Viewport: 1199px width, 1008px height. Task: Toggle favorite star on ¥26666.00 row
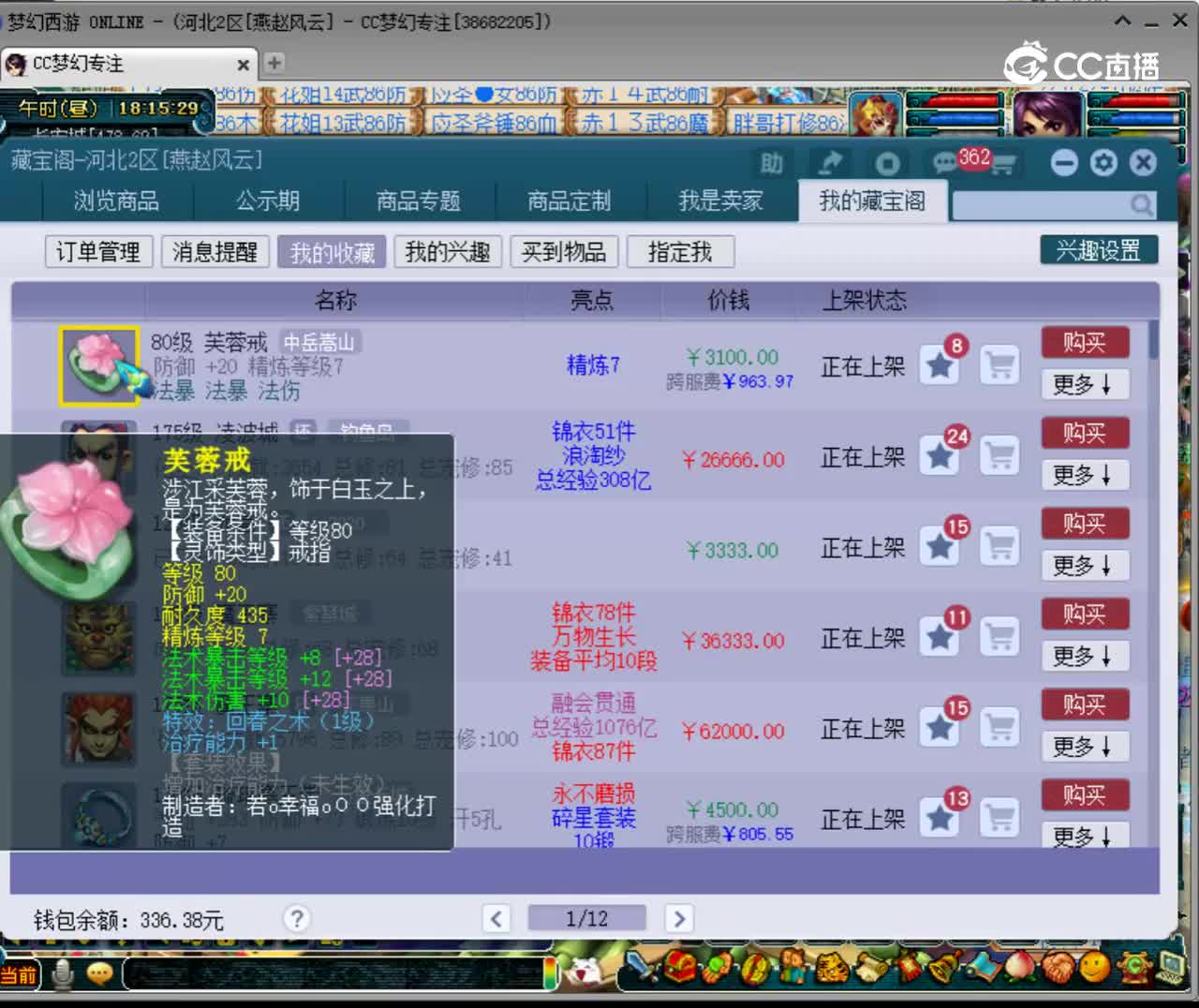tap(940, 456)
